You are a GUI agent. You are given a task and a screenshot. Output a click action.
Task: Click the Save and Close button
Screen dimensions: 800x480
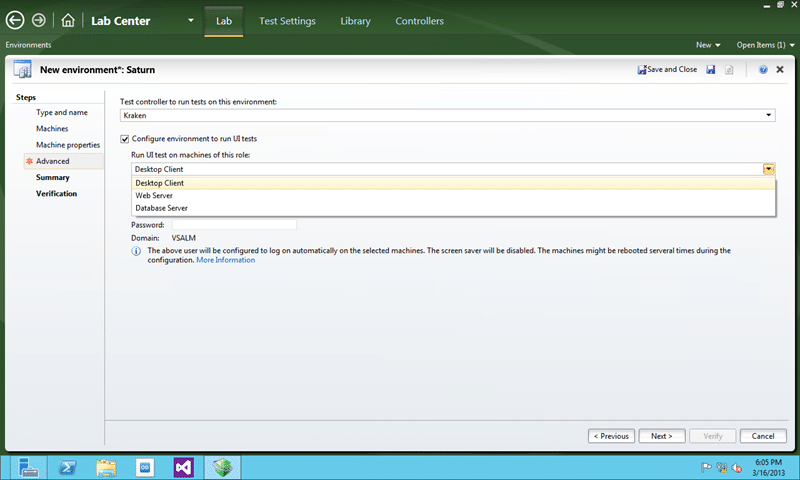(x=667, y=69)
